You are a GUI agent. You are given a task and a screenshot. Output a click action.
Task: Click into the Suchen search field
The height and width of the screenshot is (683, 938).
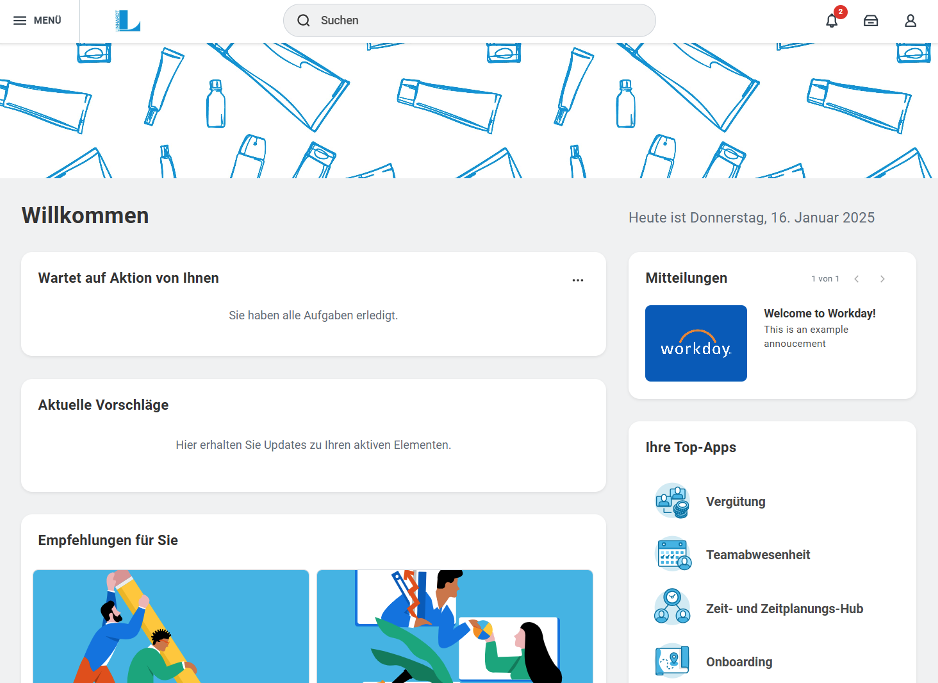(x=480, y=20)
